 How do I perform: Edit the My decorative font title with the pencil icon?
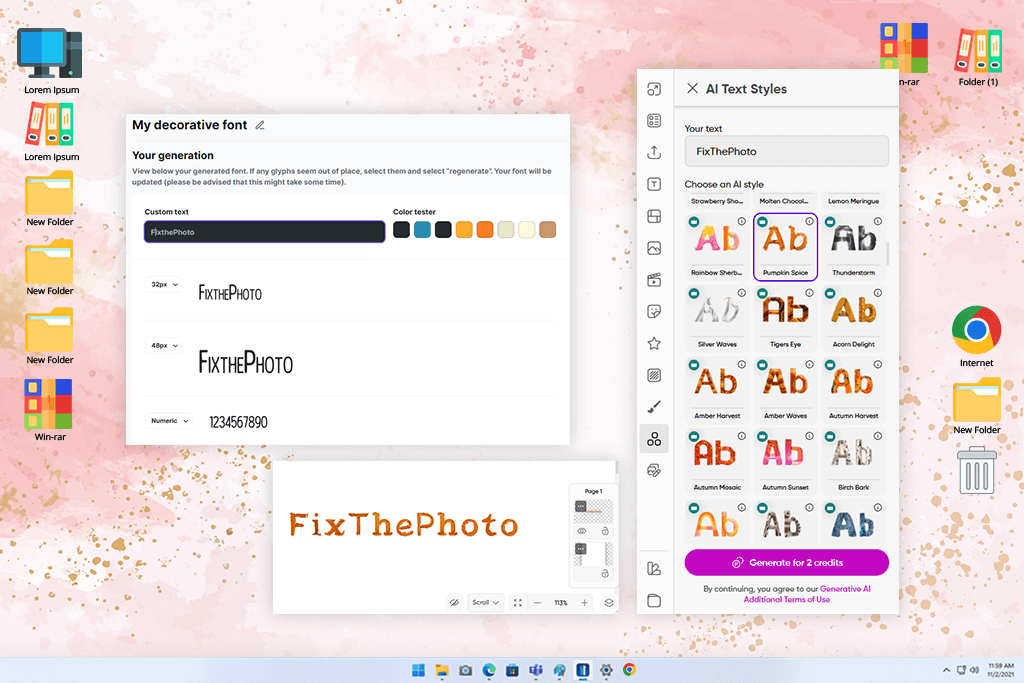(x=260, y=125)
